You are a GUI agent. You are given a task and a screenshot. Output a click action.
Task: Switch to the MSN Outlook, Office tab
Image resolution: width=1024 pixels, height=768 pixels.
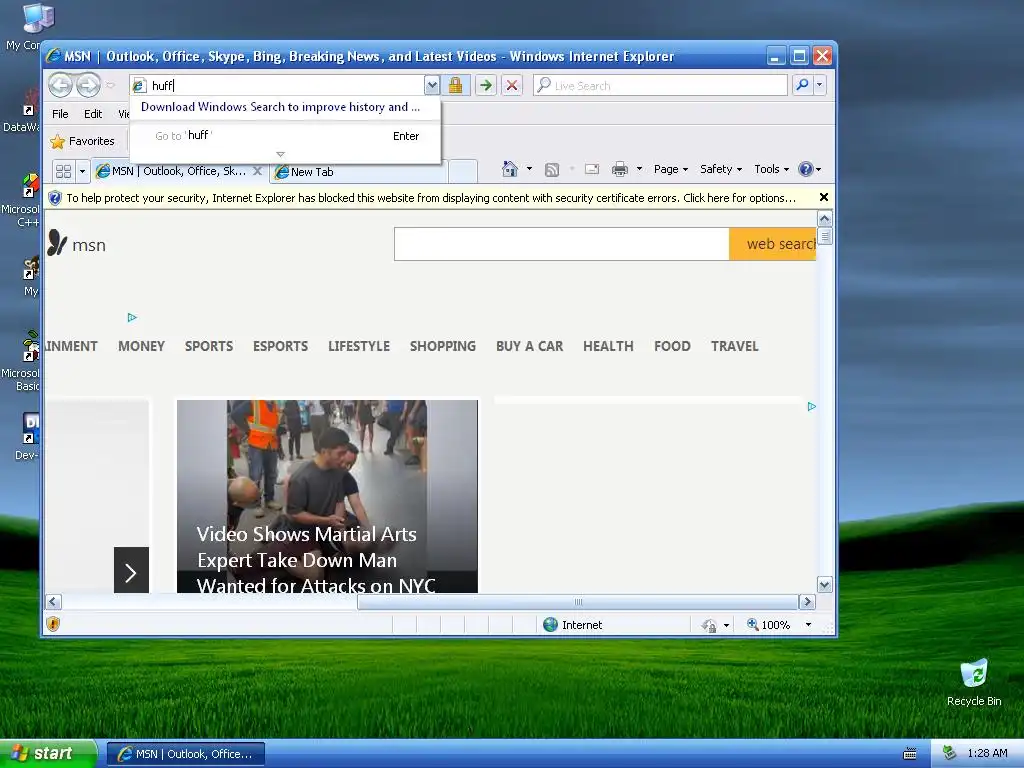171,172
